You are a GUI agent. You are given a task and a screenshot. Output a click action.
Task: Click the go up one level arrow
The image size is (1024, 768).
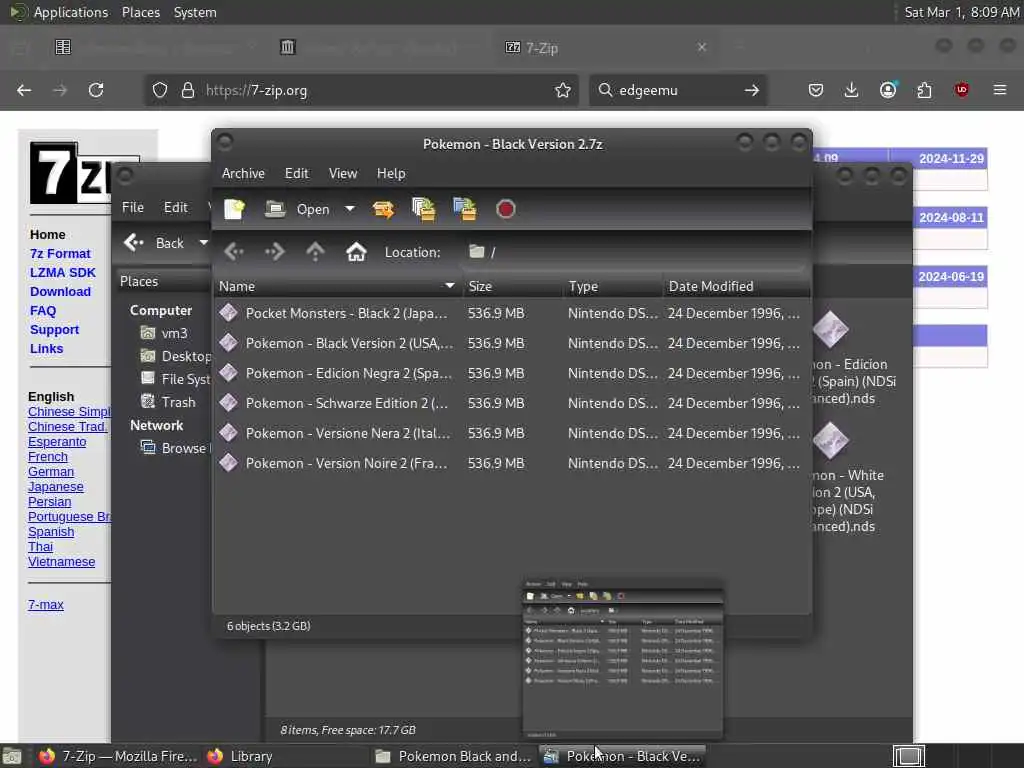coord(315,251)
